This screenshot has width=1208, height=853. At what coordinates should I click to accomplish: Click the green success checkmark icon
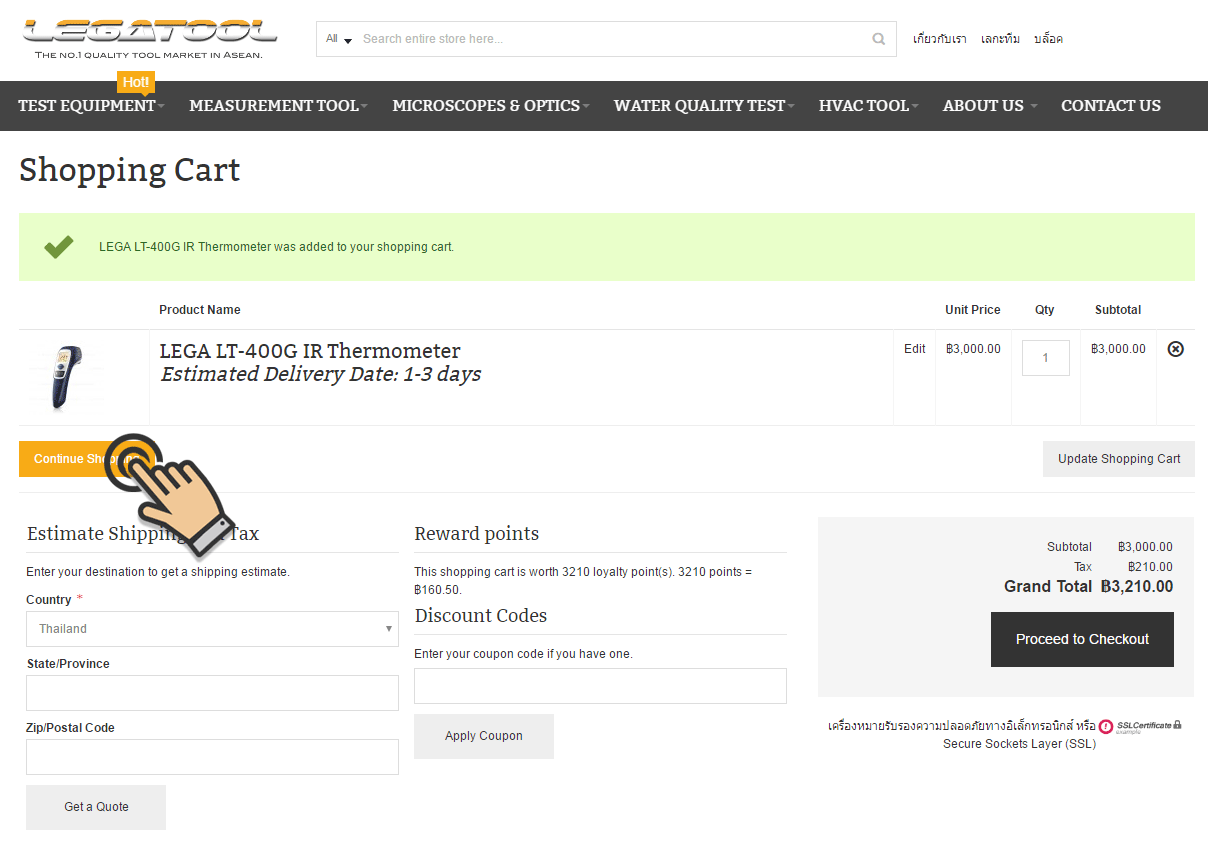coord(59,246)
